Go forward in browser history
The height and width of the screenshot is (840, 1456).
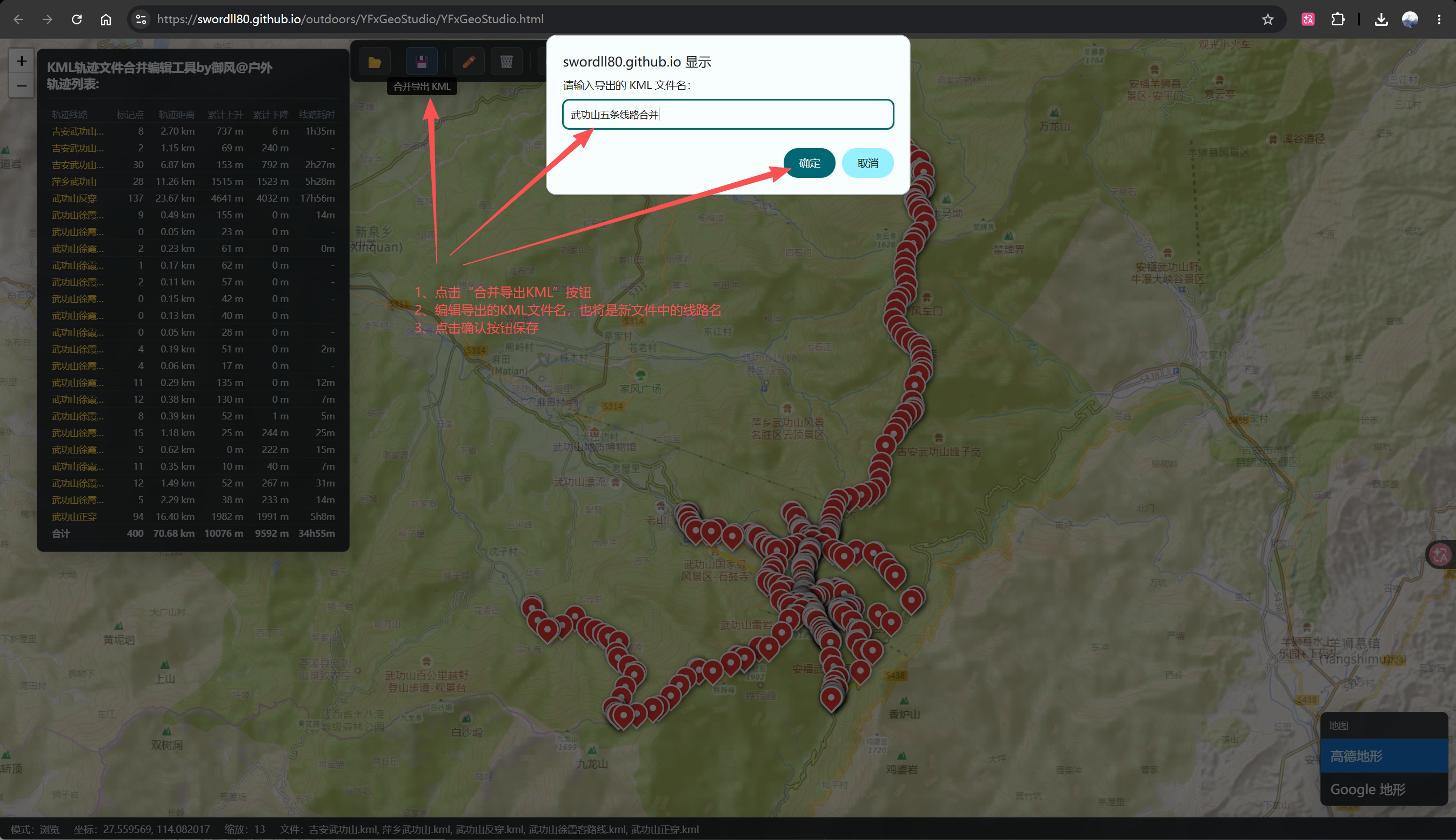[x=48, y=19]
